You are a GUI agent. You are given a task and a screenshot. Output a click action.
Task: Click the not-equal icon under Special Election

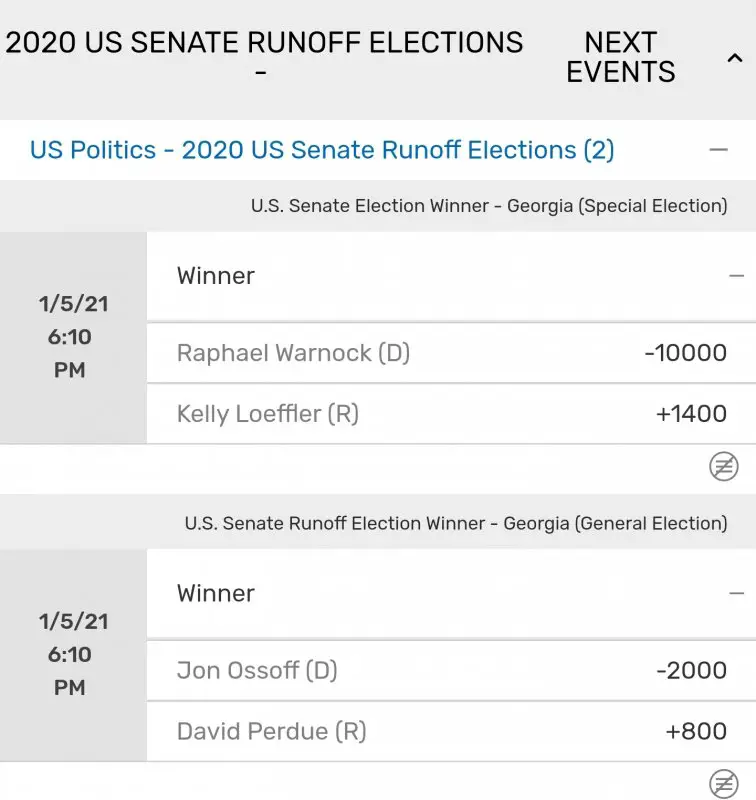pyautogui.click(x=723, y=466)
